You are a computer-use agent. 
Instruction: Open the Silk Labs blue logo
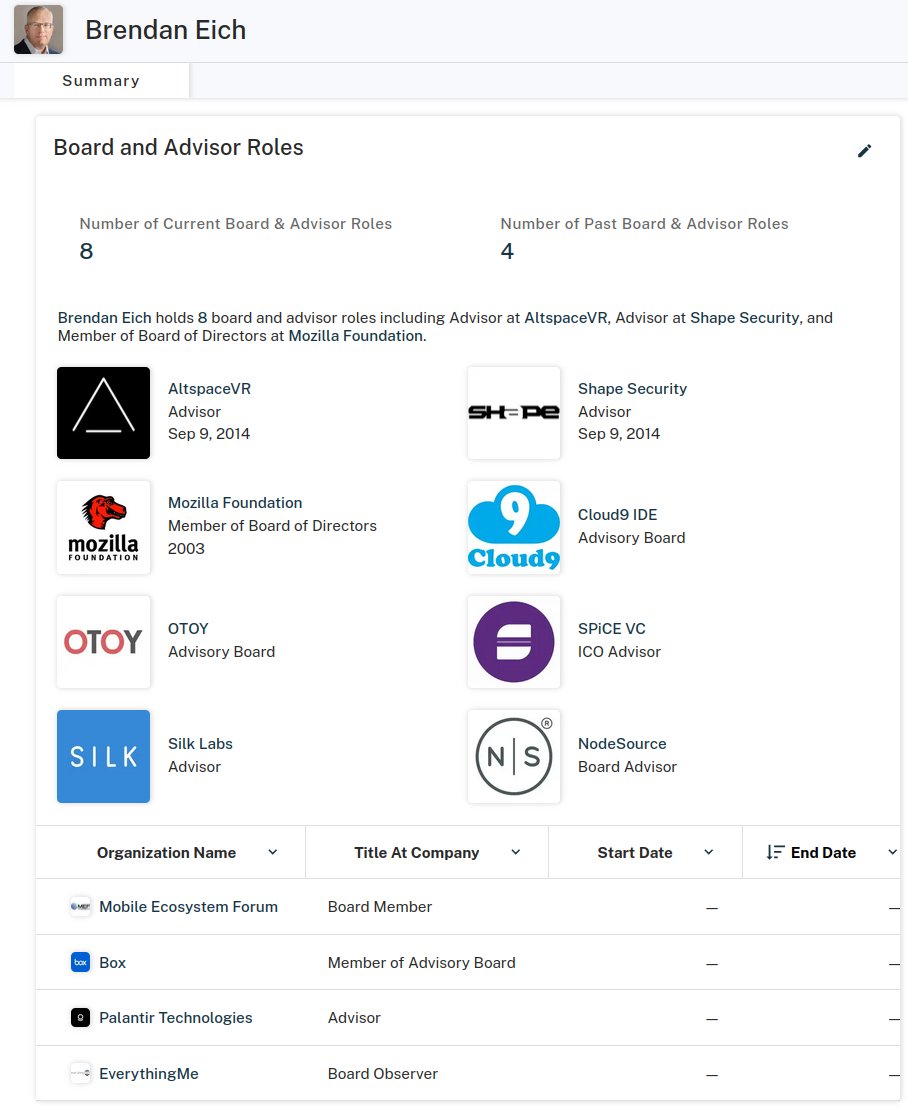(103, 756)
